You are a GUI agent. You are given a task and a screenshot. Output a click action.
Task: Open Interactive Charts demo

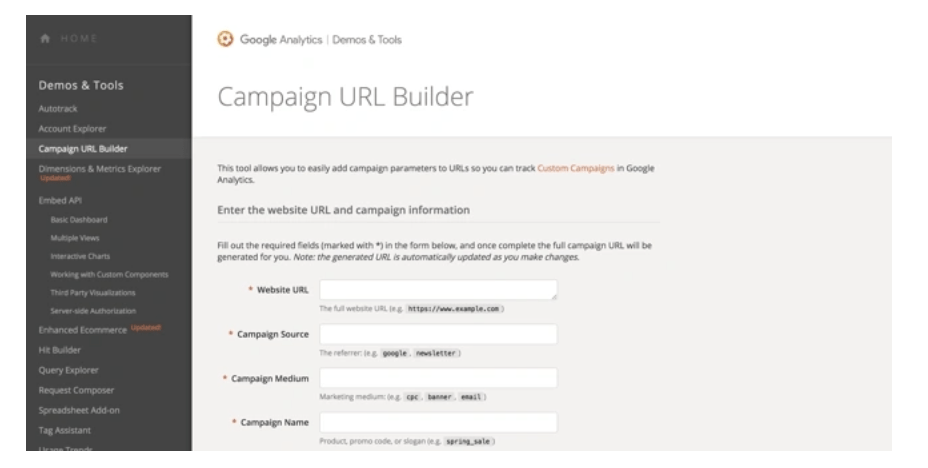[x=80, y=256]
